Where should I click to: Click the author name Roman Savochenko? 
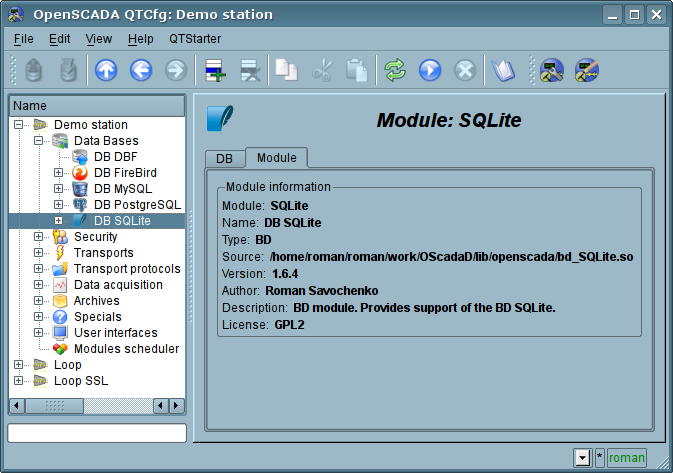pos(321,291)
